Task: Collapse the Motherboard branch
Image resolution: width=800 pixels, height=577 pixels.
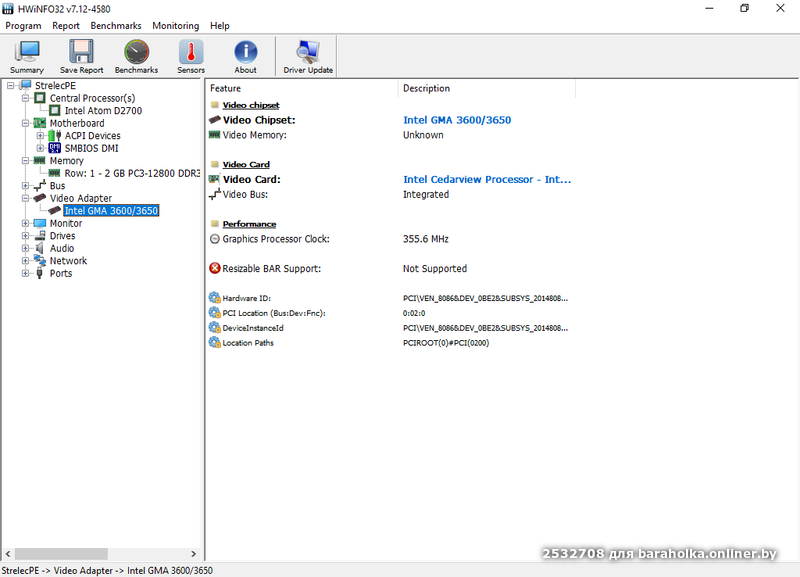Action: point(25,123)
